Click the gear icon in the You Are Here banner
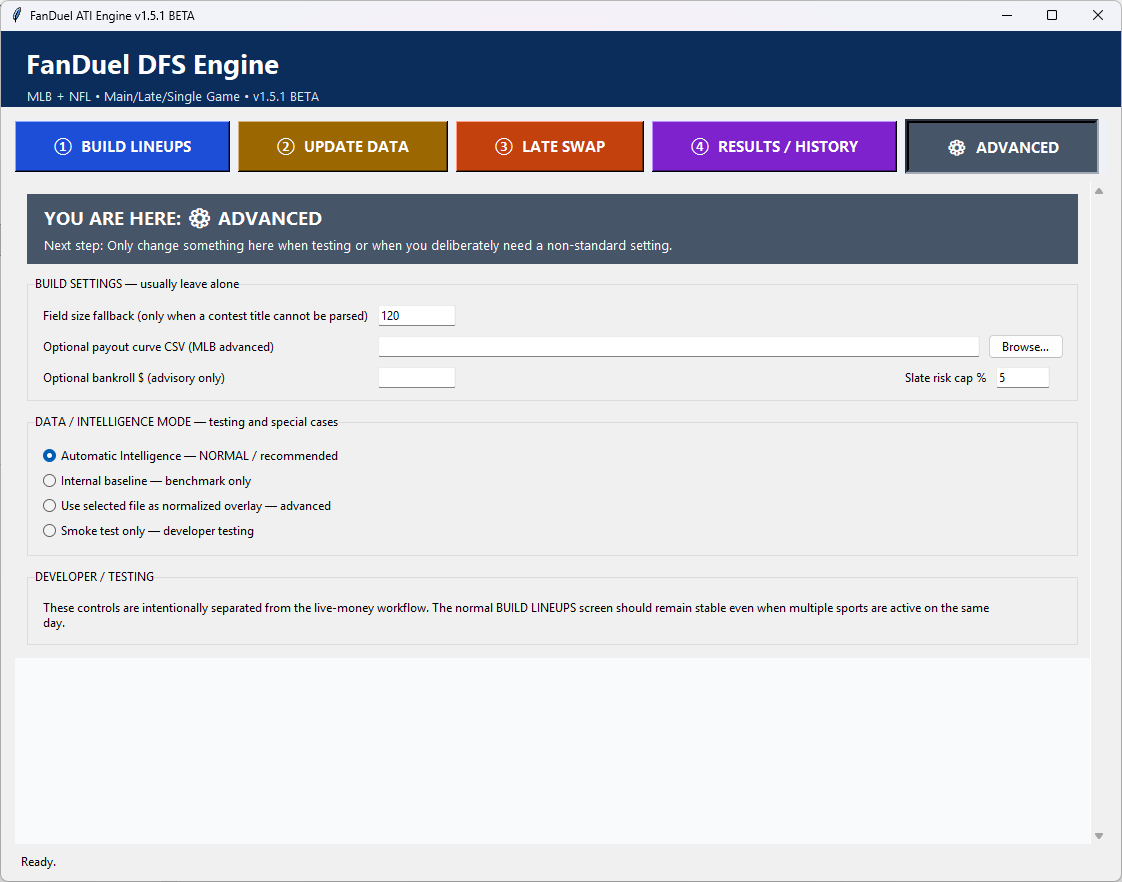1122x882 pixels. (x=200, y=218)
